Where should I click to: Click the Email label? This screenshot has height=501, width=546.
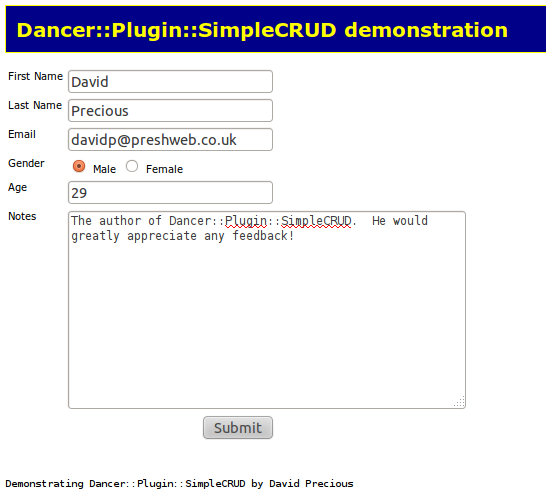pos(22,134)
